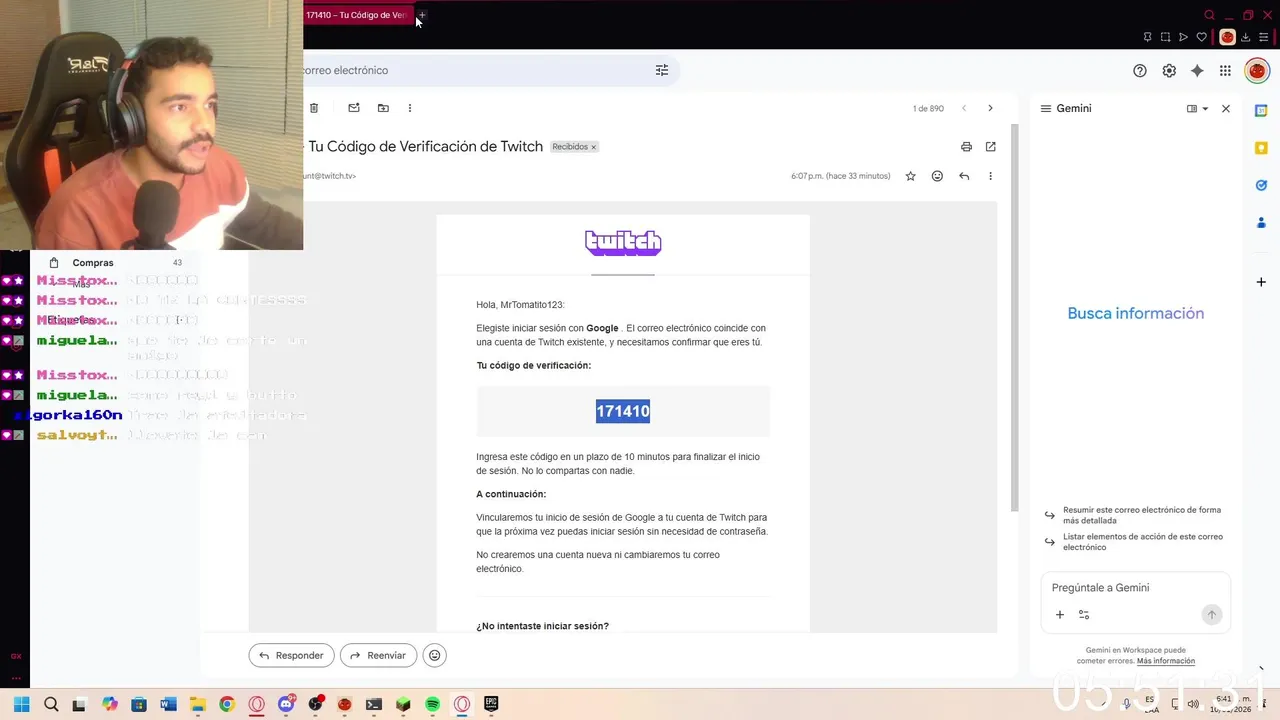
Task: Go to the previous email arrow
Action: pos(964,108)
